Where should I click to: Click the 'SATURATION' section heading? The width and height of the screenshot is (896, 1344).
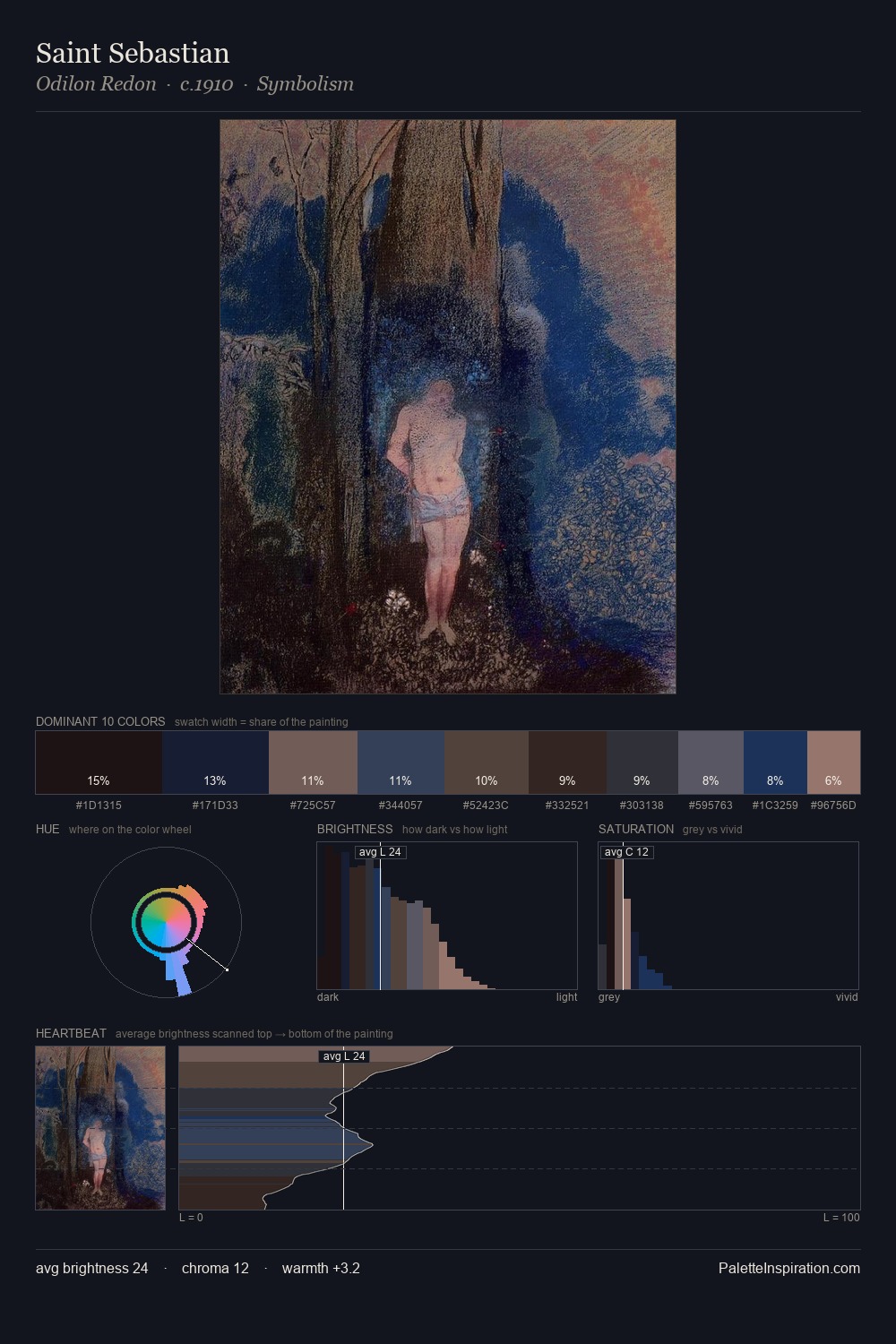click(x=636, y=829)
